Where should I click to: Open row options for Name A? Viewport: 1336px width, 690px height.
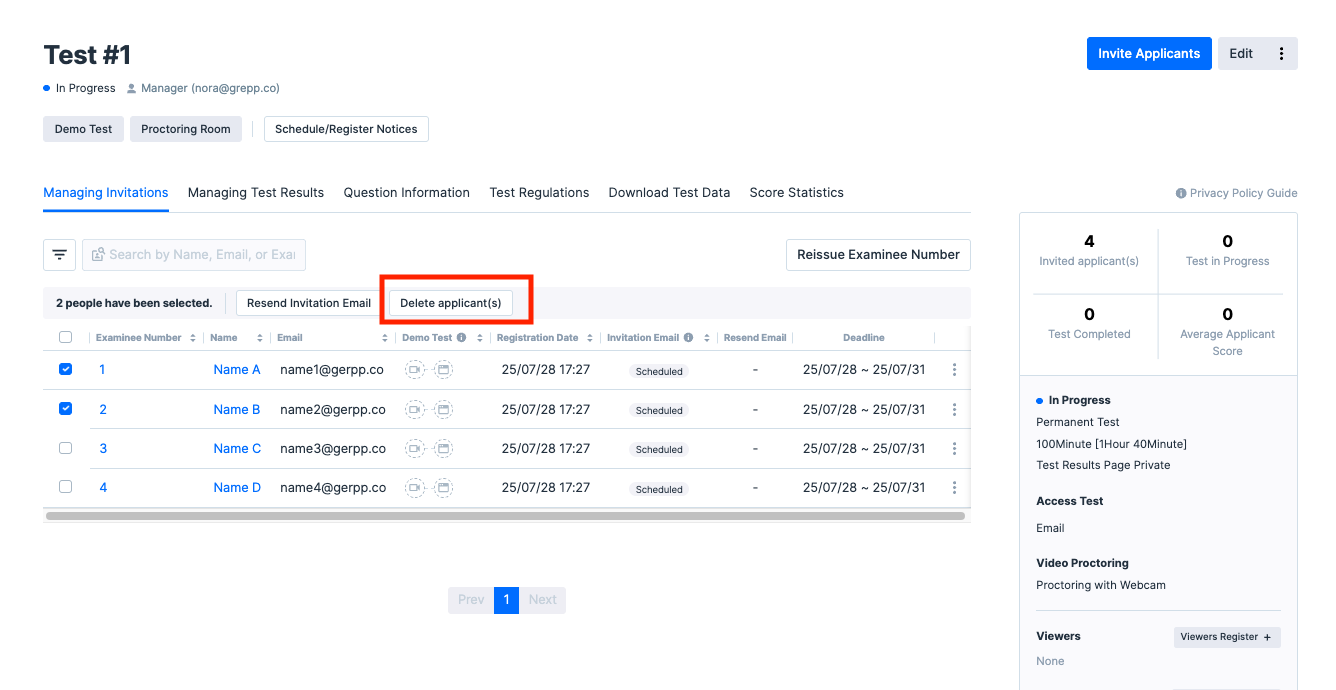coord(954,370)
